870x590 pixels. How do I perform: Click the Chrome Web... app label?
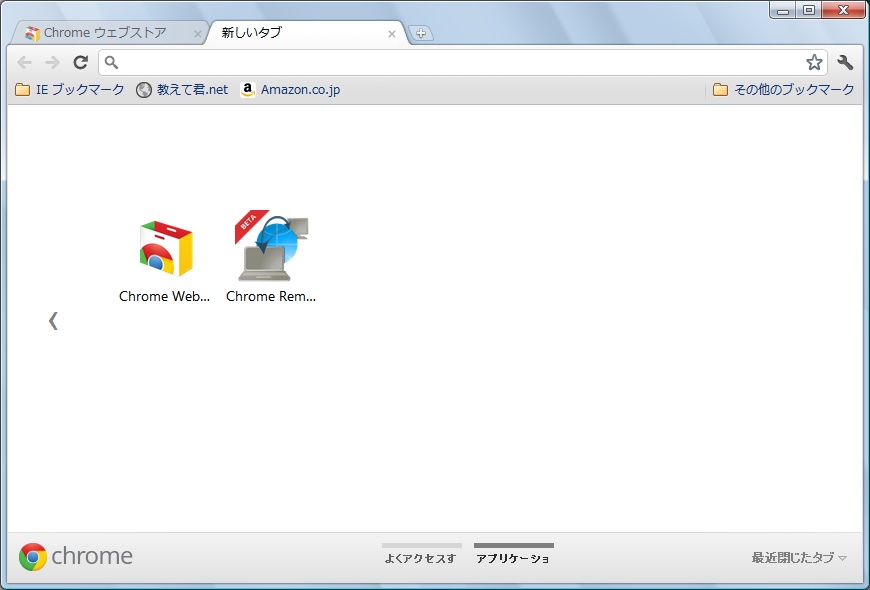(x=165, y=296)
